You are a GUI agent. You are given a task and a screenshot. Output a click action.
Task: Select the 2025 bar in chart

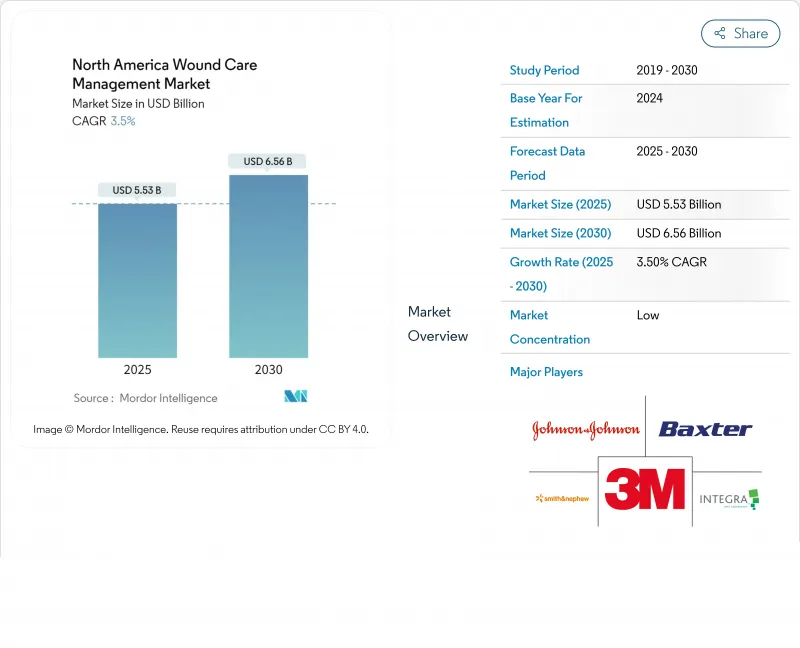[x=137, y=280]
